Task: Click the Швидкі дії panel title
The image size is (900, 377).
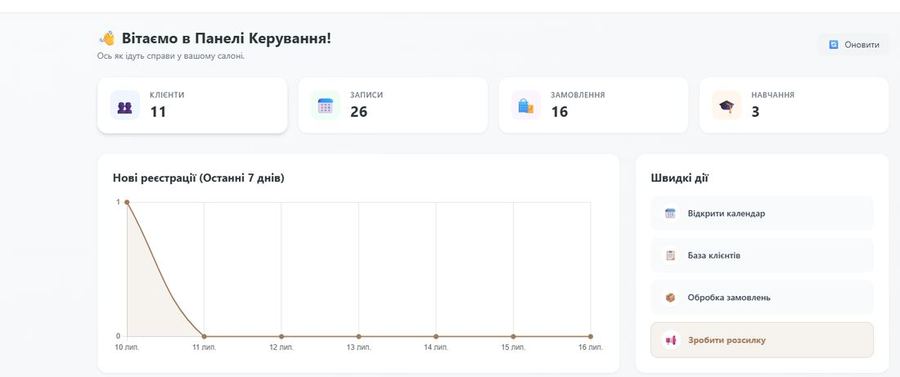Action: click(680, 178)
